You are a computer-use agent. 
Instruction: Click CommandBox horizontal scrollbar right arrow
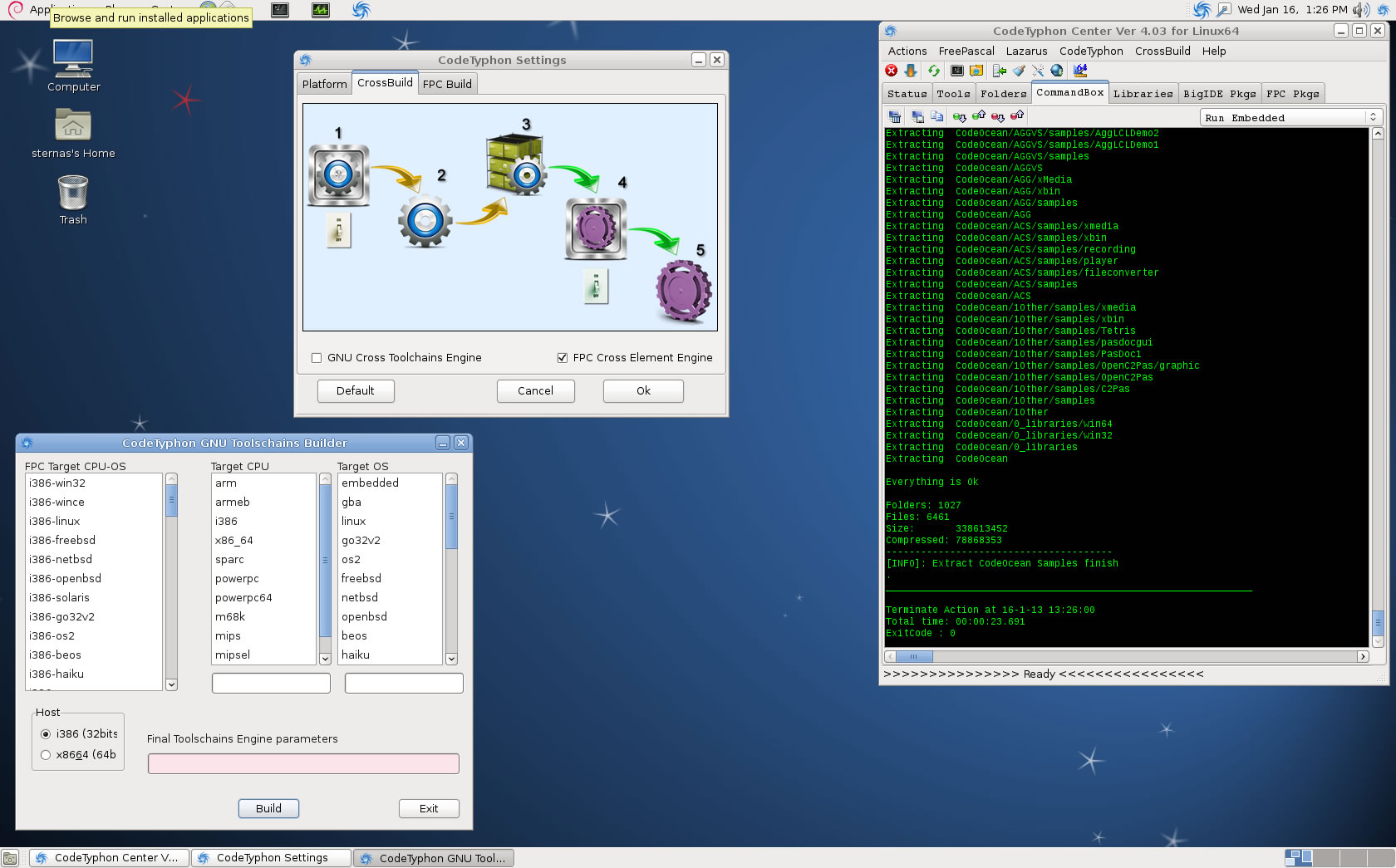tap(1363, 656)
